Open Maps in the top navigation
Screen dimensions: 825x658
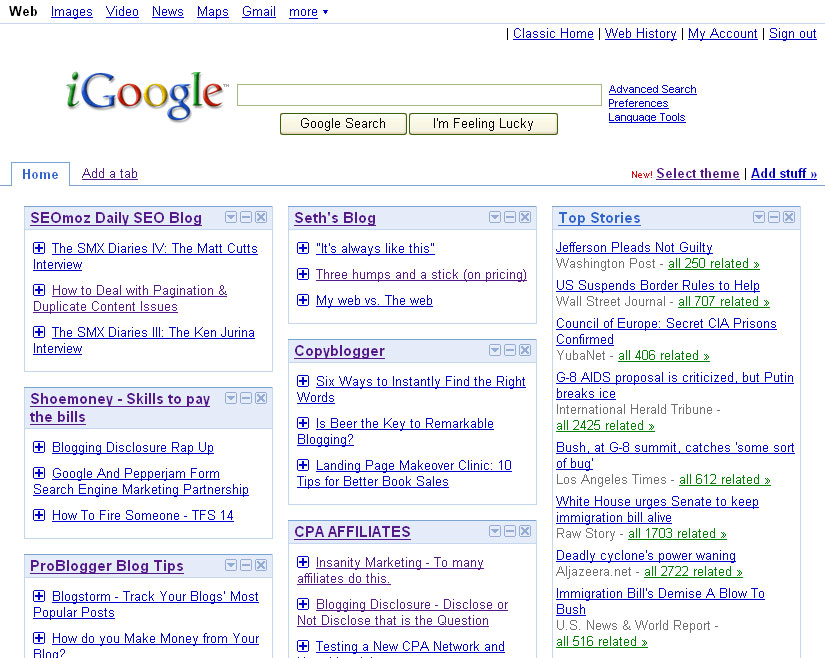click(213, 12)
